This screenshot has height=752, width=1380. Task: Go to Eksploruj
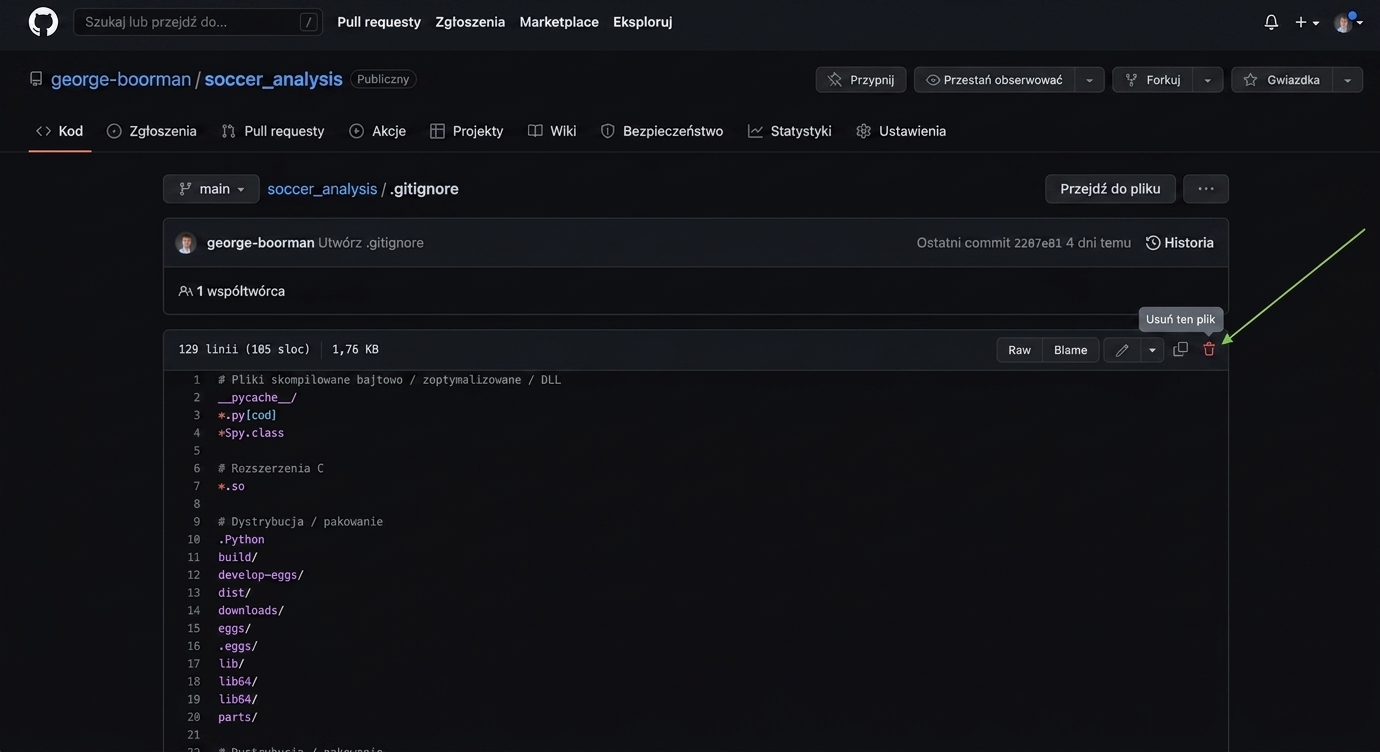tap(642, 22)
